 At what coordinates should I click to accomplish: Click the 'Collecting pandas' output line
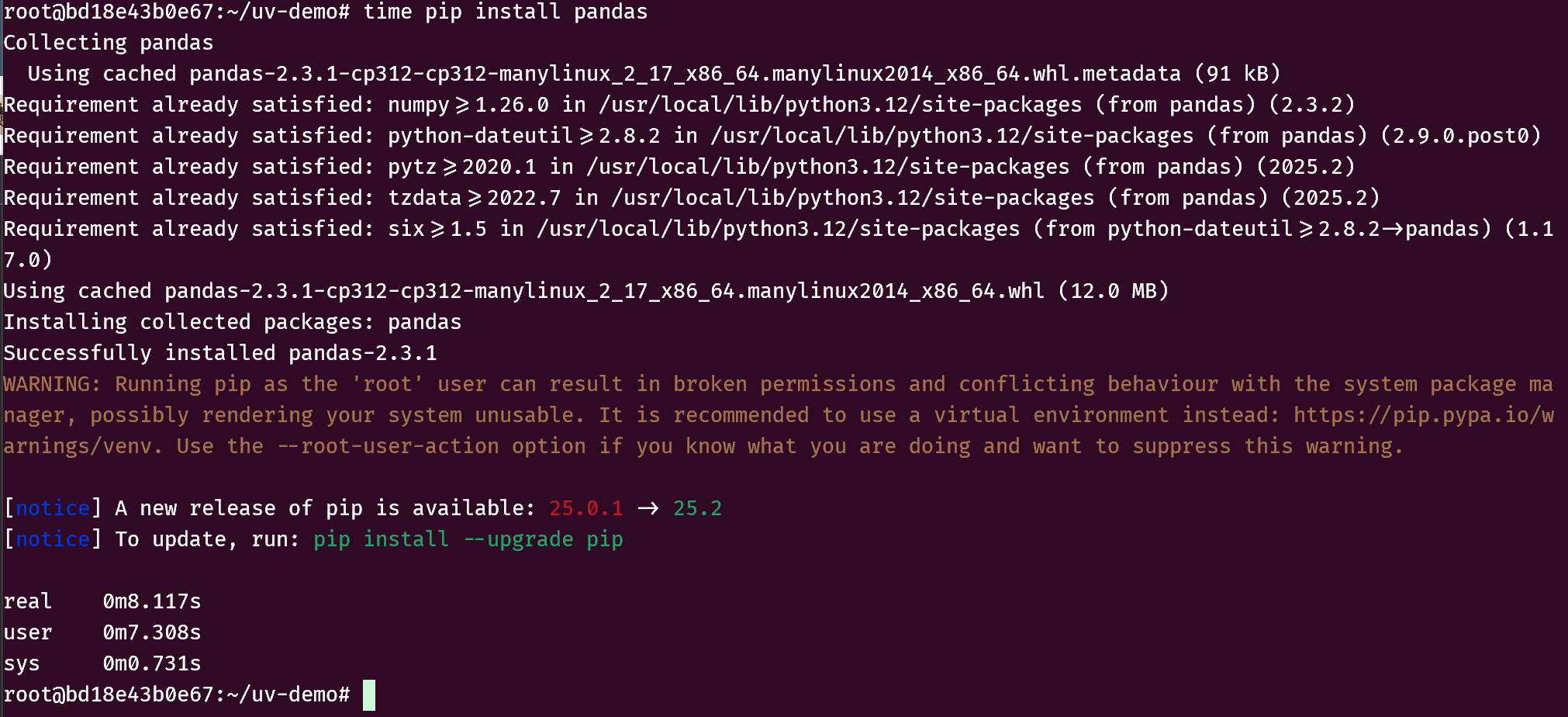[x=109, y=43]
